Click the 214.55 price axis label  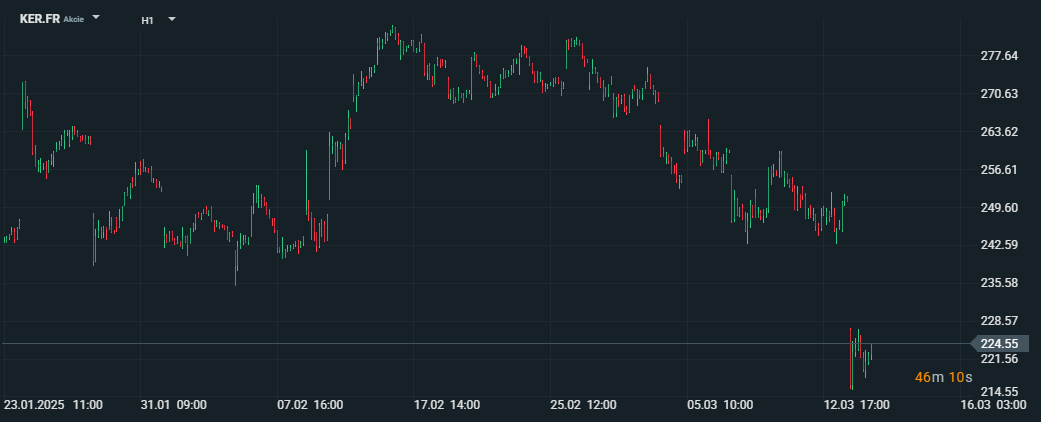pos(1000,391)
